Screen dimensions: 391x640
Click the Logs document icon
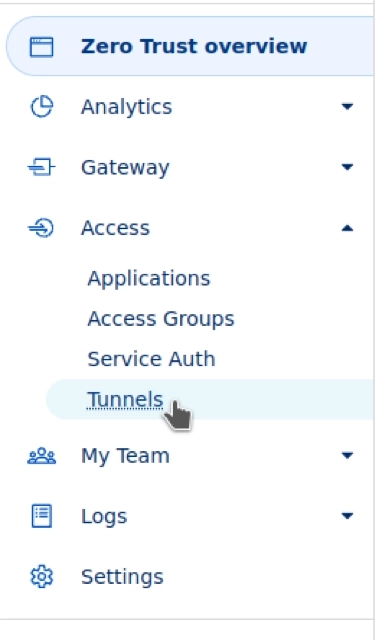coord(42,516)
